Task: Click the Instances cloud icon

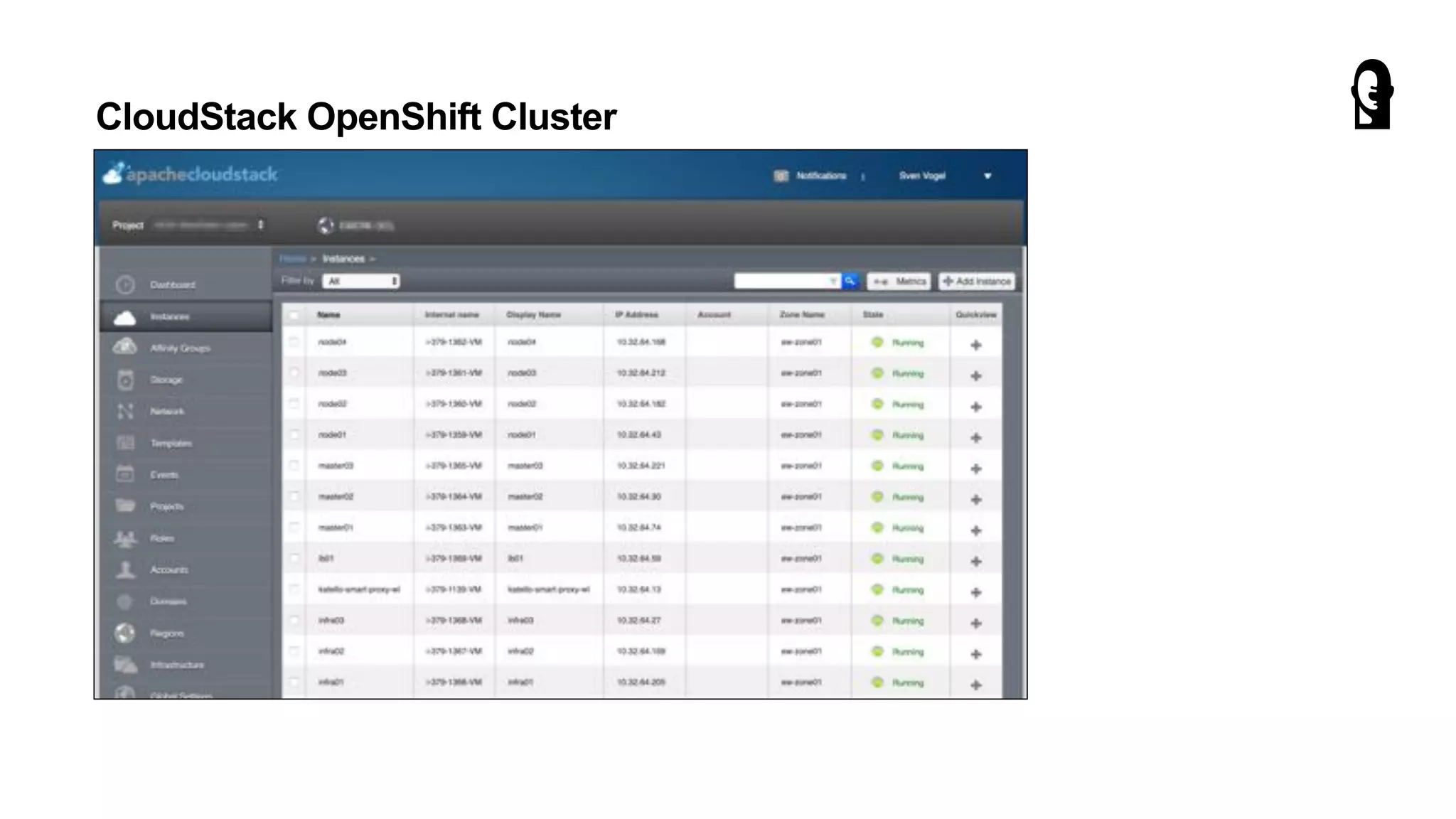Action: (x=125, y=317)
